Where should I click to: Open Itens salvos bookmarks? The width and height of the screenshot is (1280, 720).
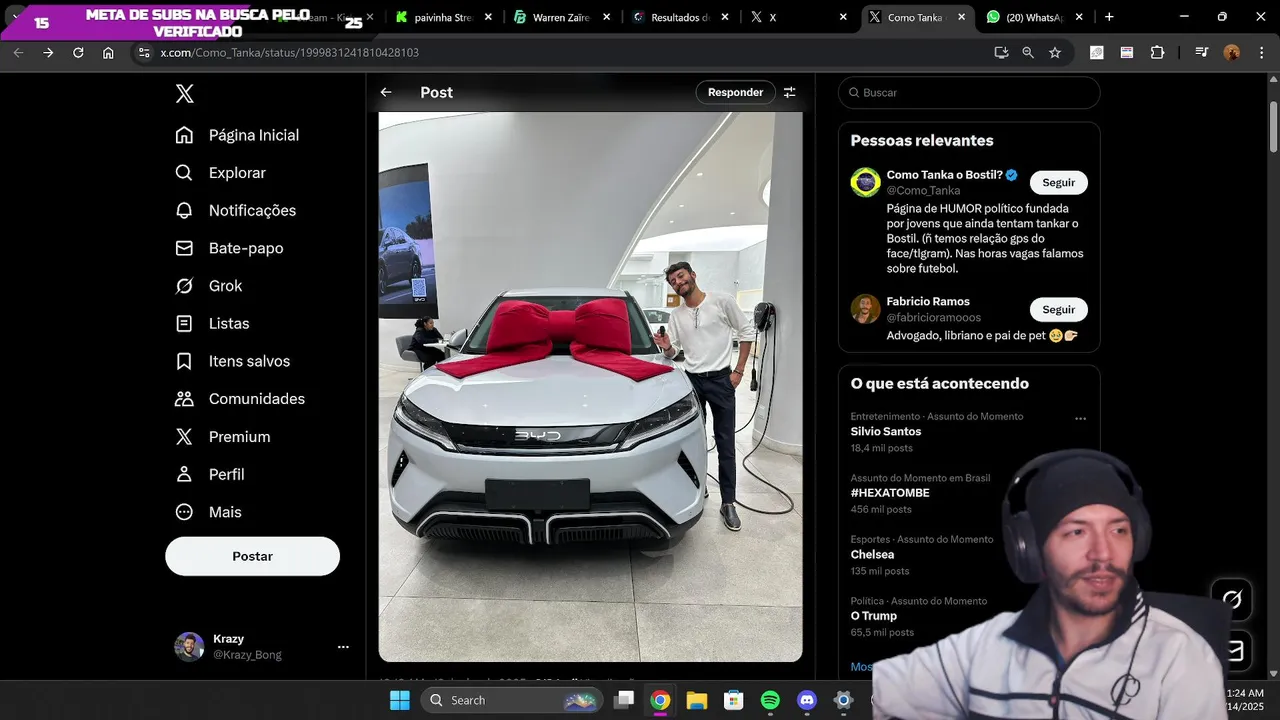(x=233, y=361)
